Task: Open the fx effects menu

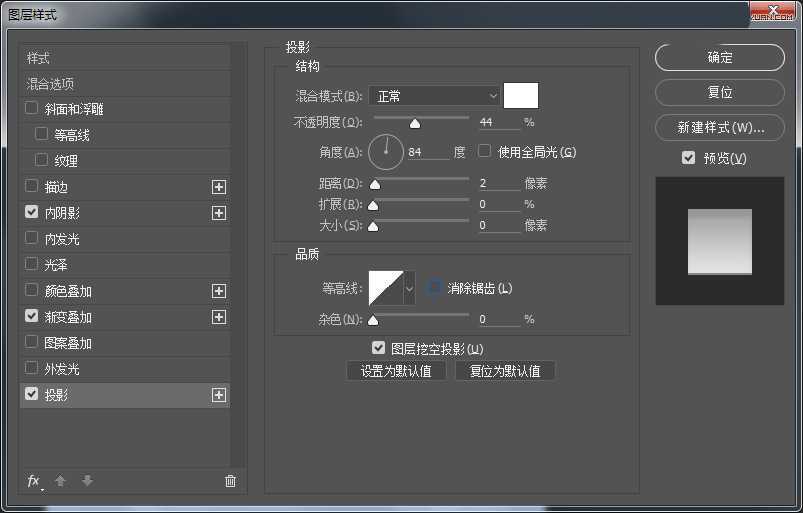Action: pyautogui.click(x=34, y=481)
